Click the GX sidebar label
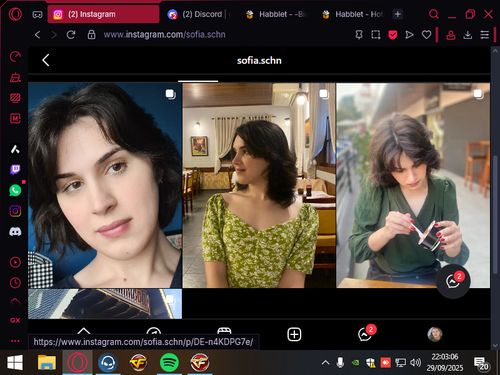The width and height of the screenshot is (500, 375). [x=15, y=320]
